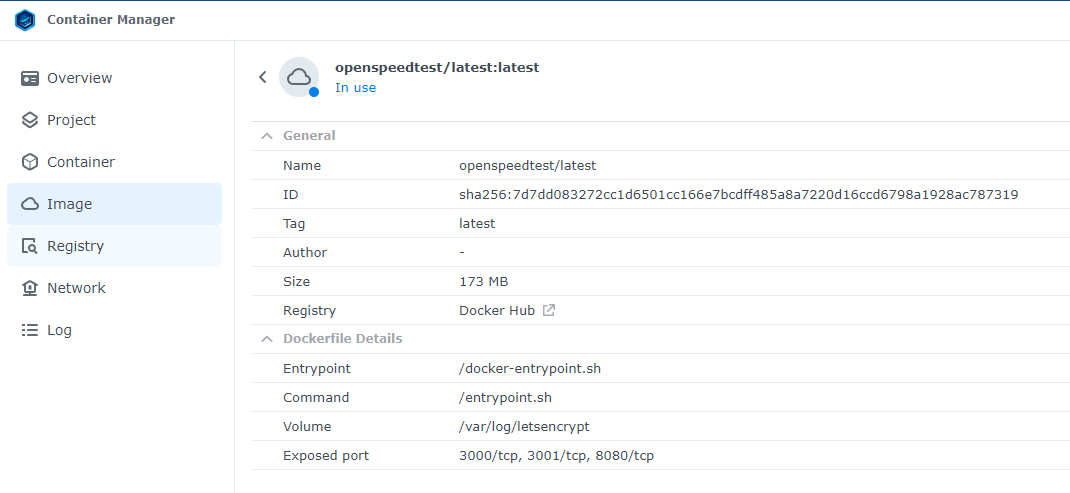Open Docker Hub external link icon
The width and height of the screenshot is (1070, 493).
pos(549,310)
